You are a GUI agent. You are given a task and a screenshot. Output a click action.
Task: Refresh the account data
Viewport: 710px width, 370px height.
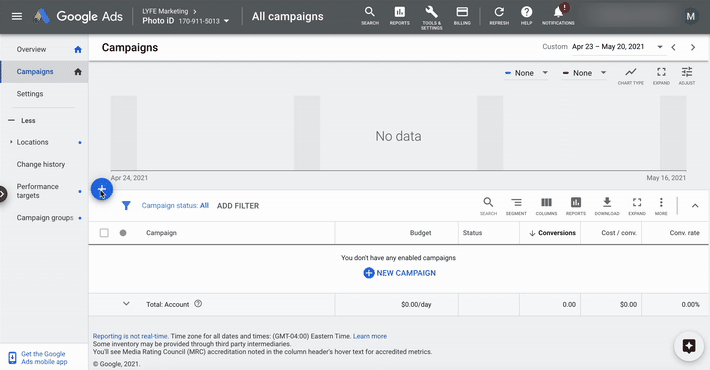499,16
